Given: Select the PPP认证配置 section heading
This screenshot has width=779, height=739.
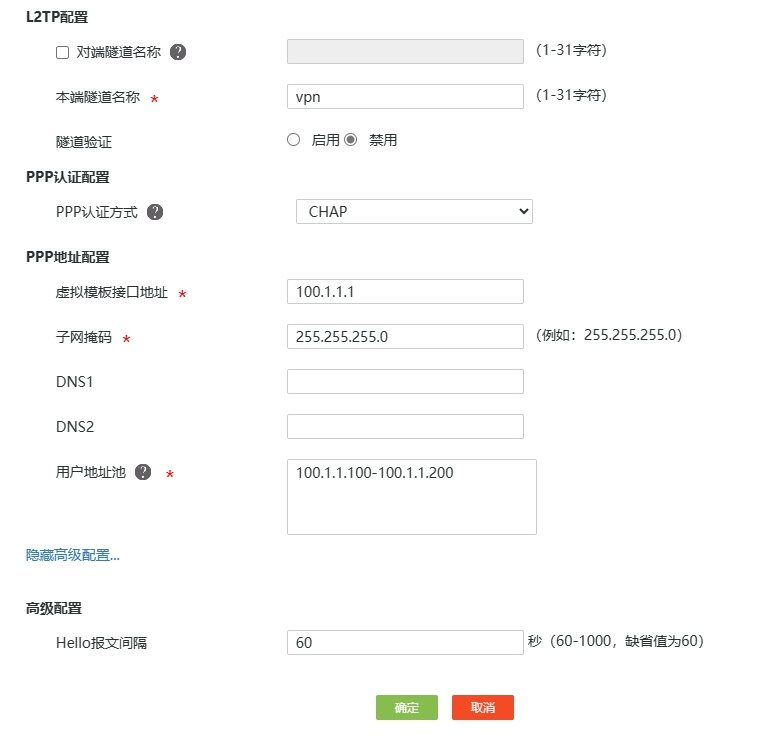Looking at the screenshot, I should click(68, 177).
